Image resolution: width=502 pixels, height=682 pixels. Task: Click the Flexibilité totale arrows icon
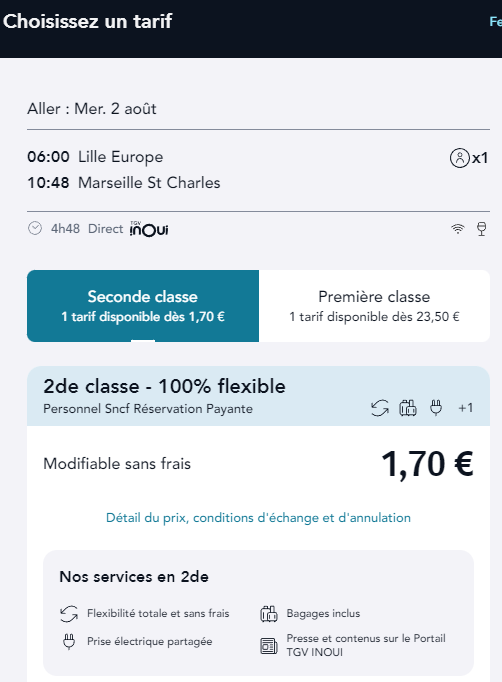tap(69, 614)
